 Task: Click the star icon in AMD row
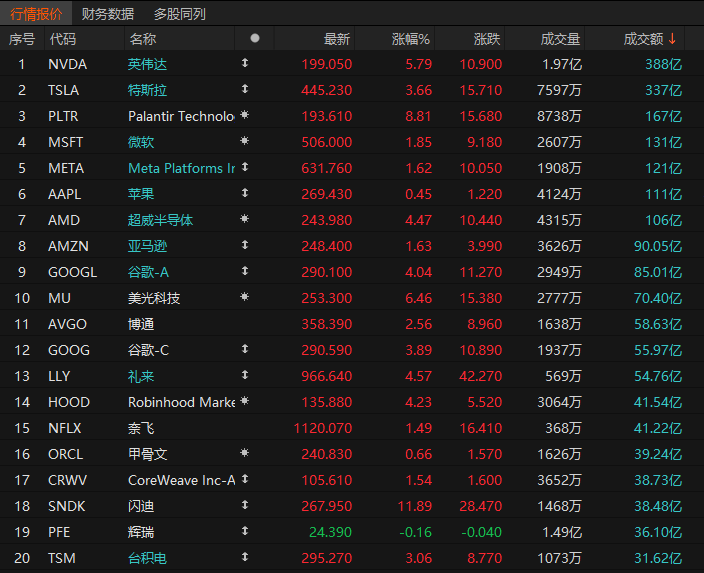tap(245, 219)
